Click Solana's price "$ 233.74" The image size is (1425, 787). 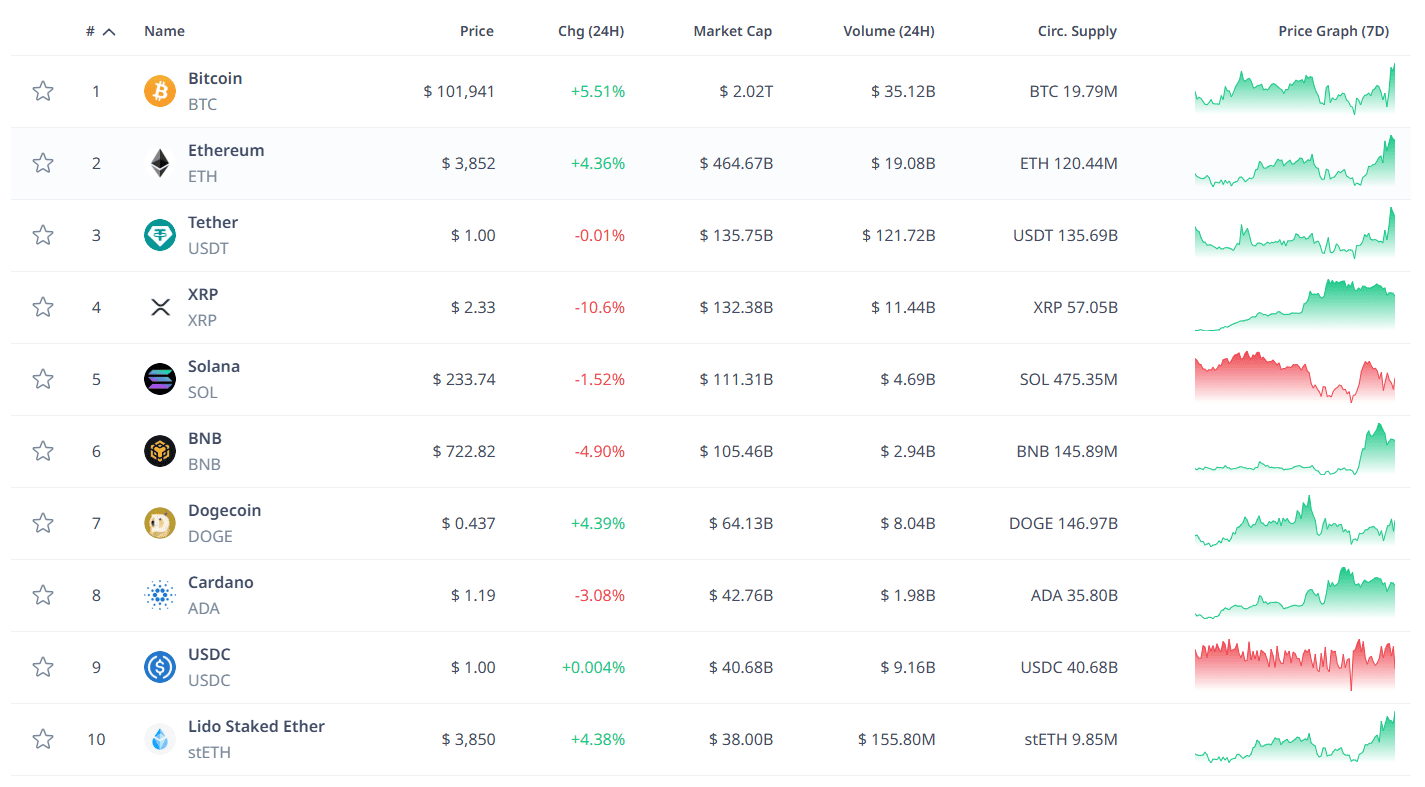[464, 379]
